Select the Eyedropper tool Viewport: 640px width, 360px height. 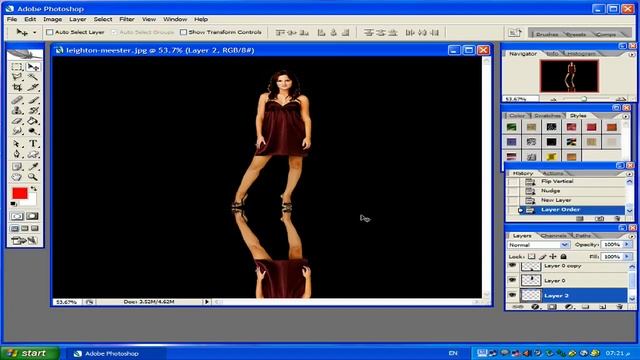tap(33, 166)
